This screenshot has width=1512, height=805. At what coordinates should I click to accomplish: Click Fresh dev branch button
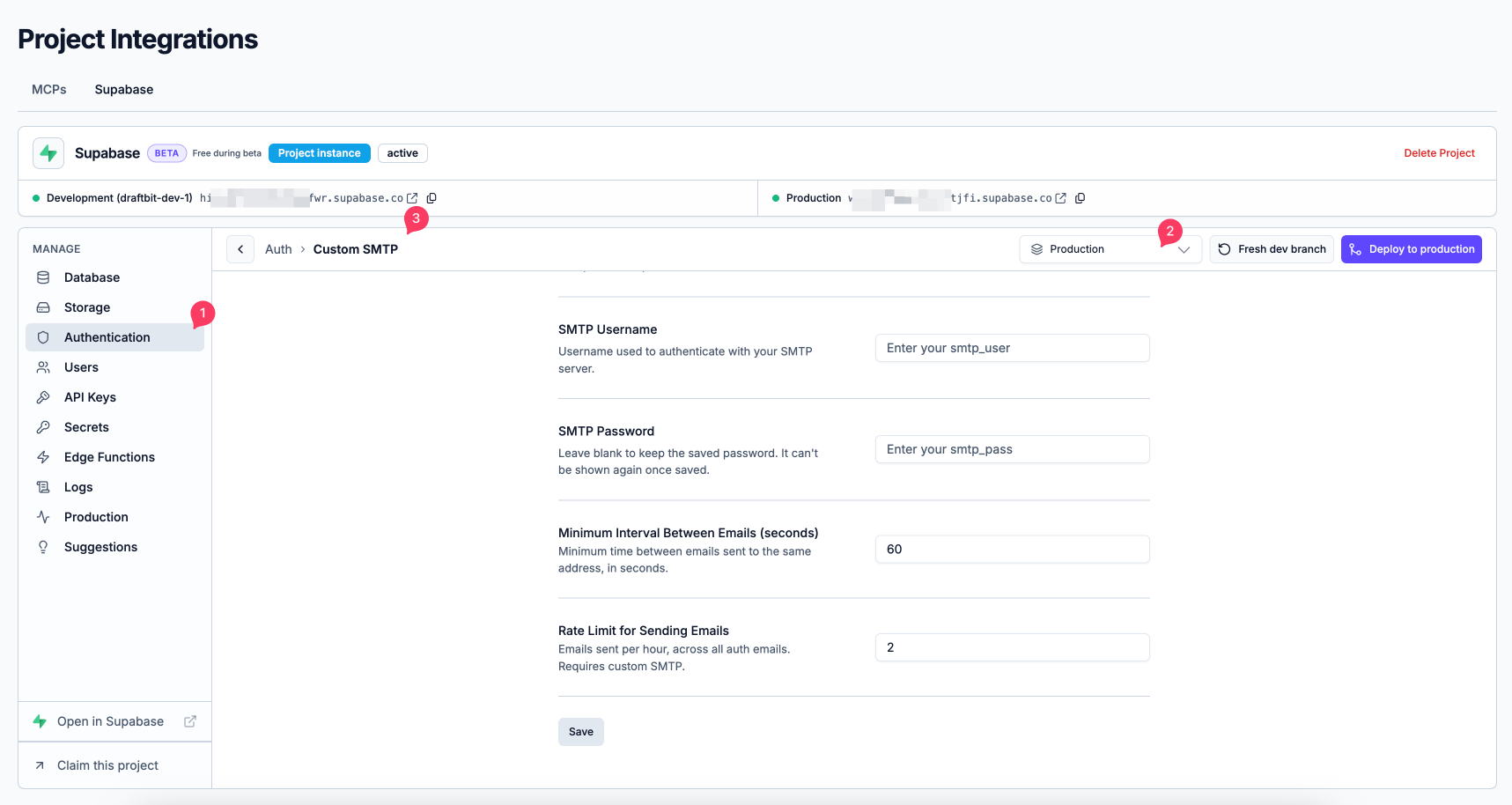click(x=1272, y=249)
